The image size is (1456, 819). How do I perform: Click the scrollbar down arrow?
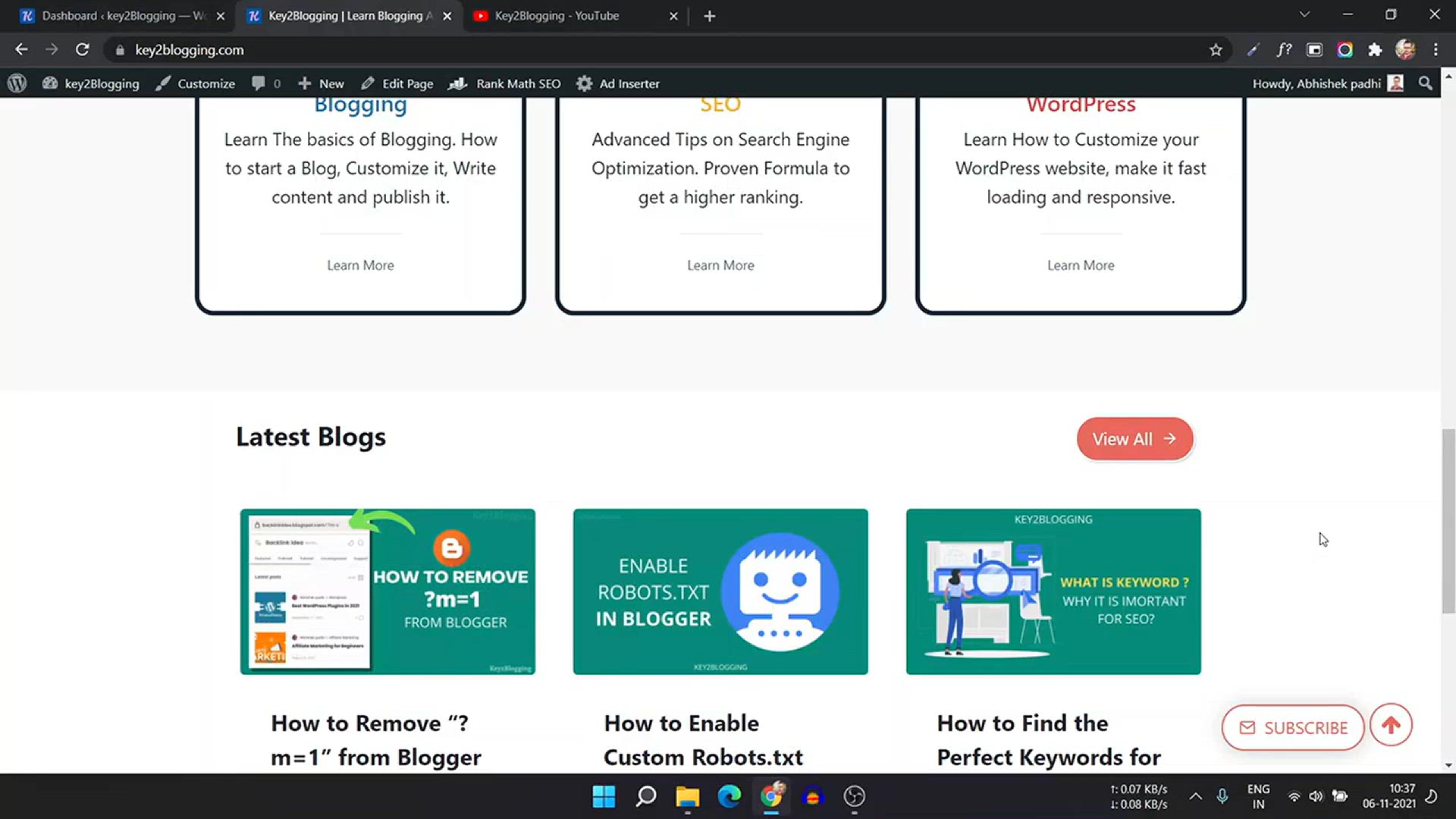coord(1448,766)
